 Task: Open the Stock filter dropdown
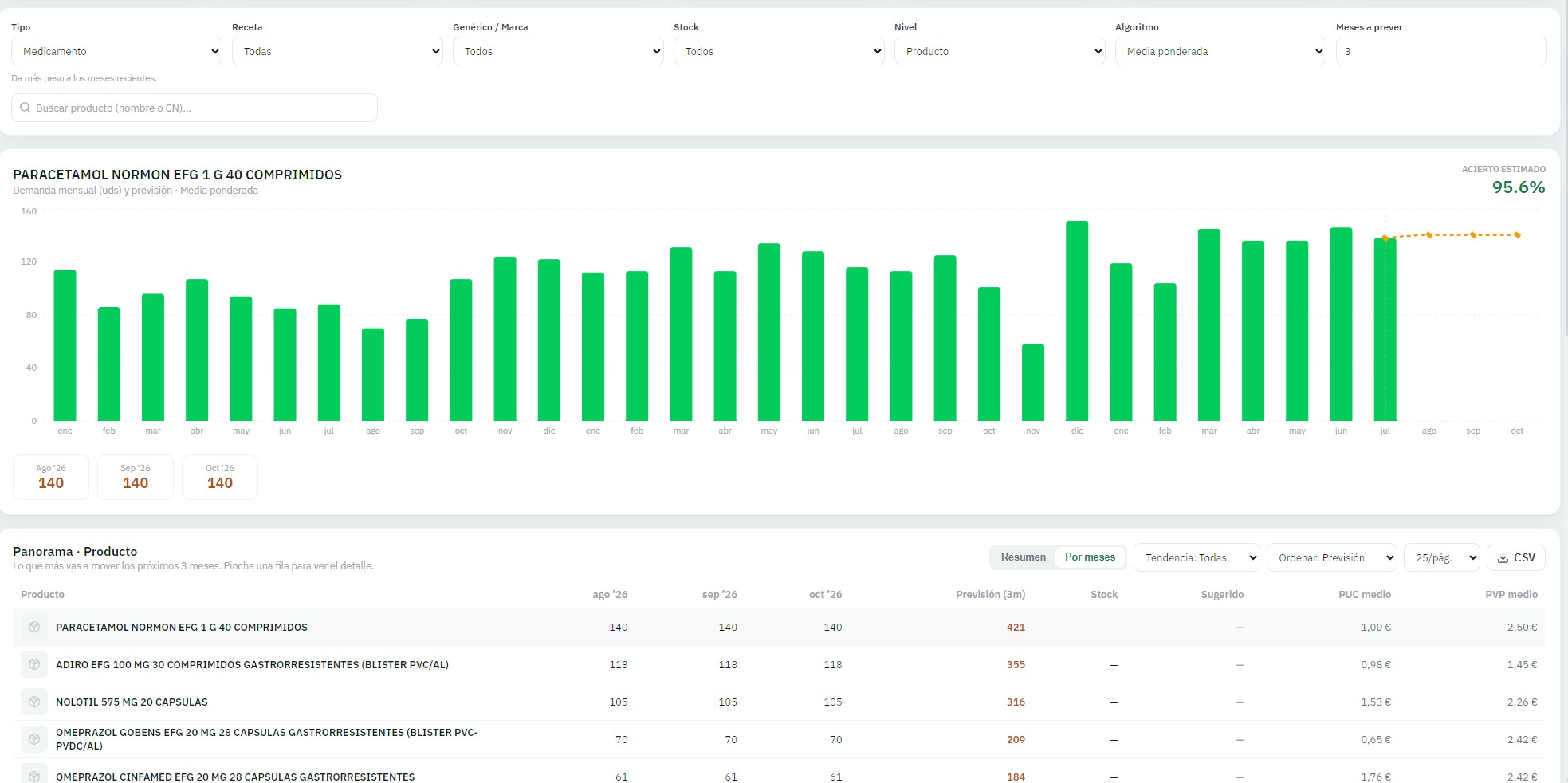click(x=779, y=51)
